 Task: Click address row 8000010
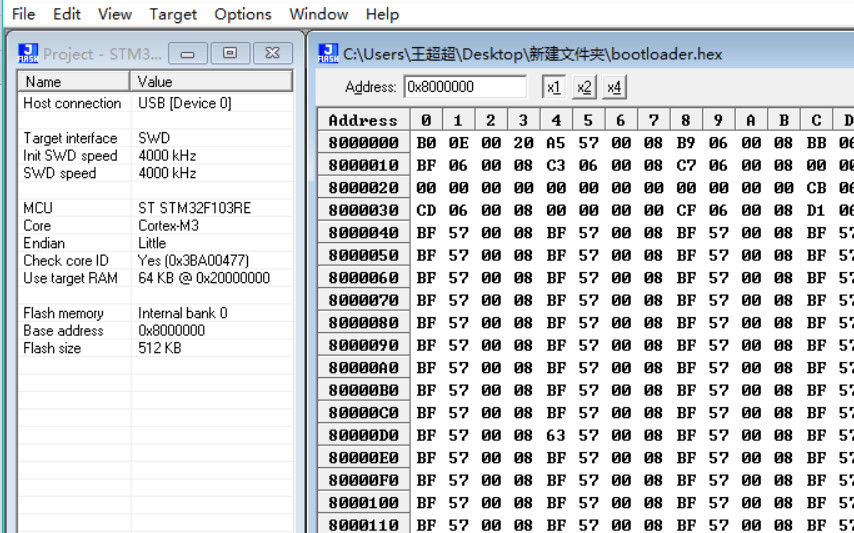tap(363, 165)
